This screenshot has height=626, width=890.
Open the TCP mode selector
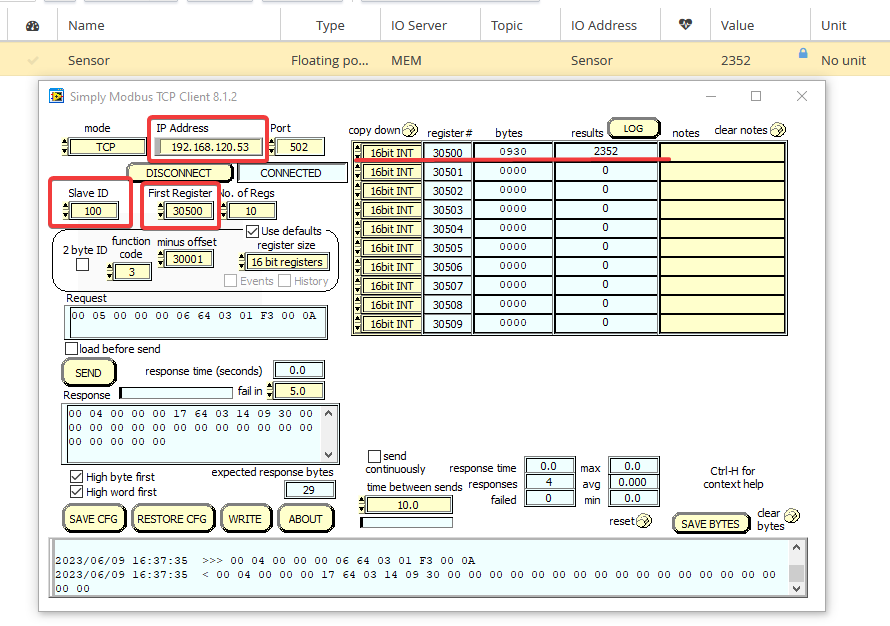[106, 147]
